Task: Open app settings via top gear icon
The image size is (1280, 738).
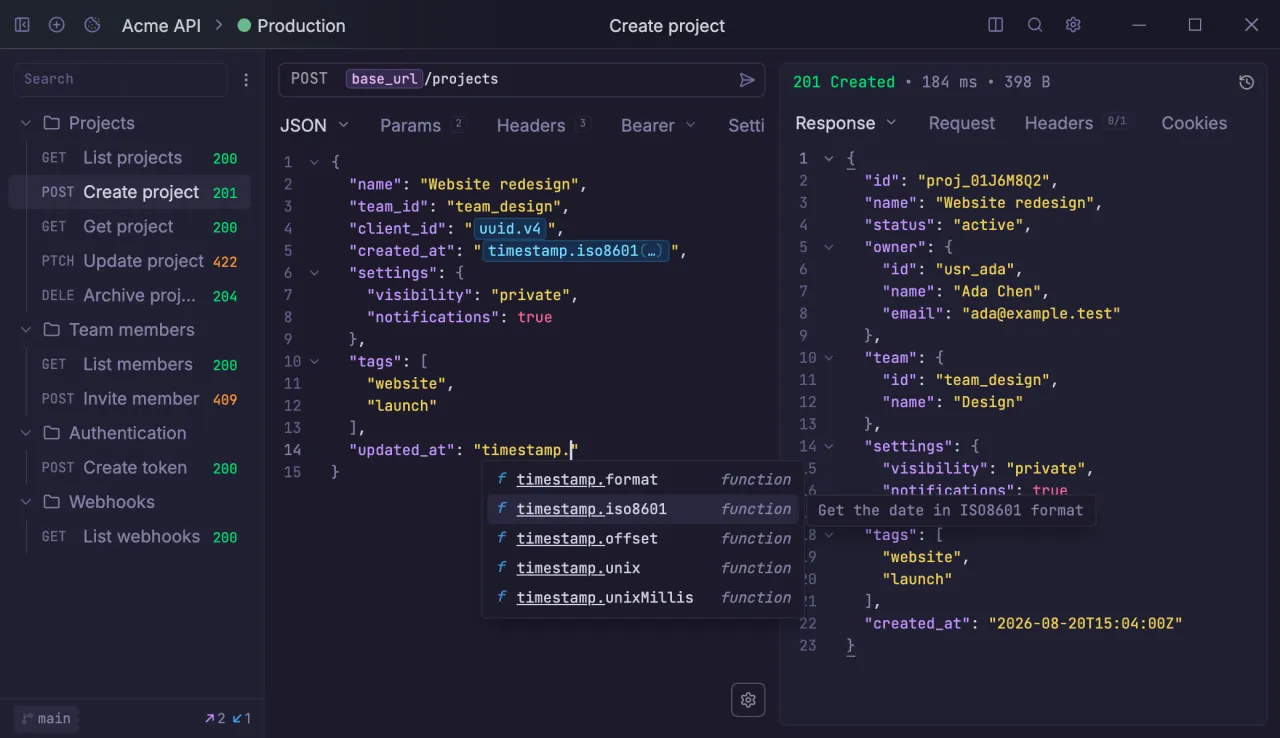Action: (1073, 25)
